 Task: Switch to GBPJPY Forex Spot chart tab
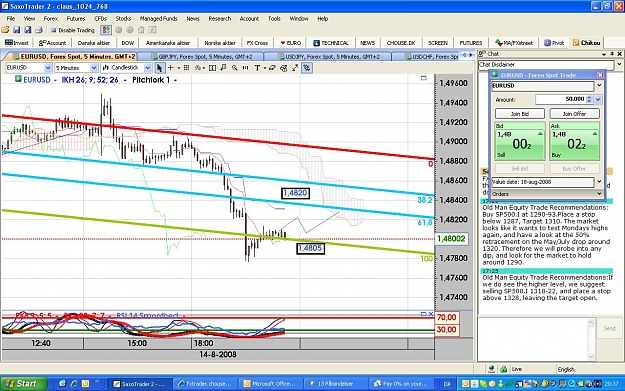tap(201, 57)
